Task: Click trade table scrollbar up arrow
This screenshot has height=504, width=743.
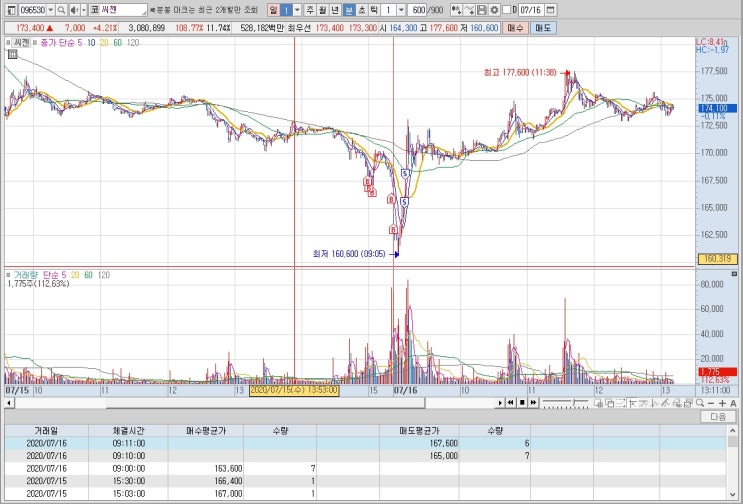Action: (733, 431)
